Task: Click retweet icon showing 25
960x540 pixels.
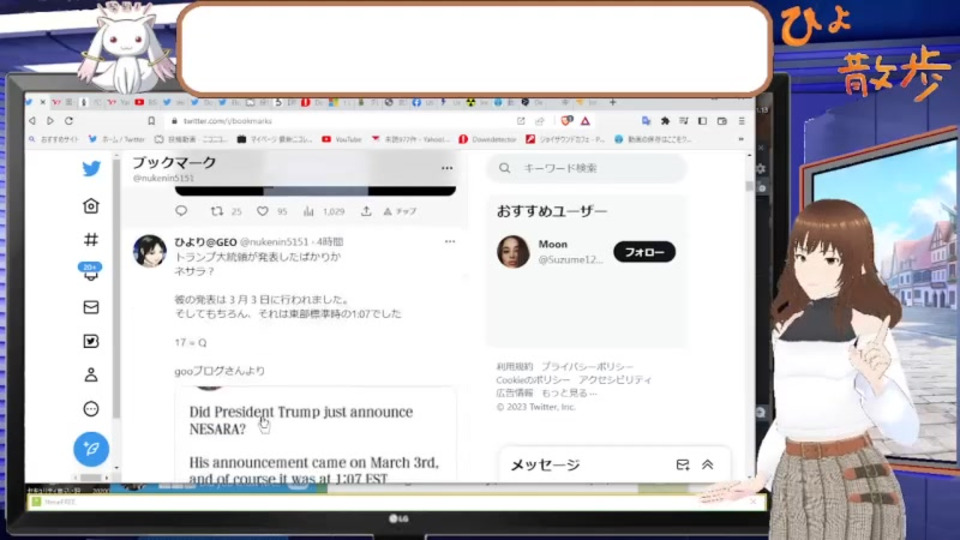Action: click(x=225, y=211)
